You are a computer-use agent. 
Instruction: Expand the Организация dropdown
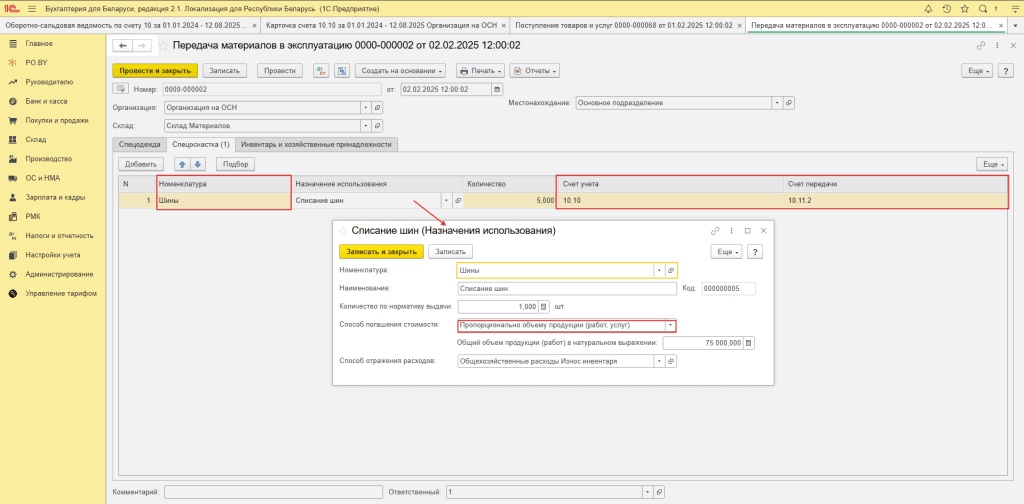pos(366,108)
